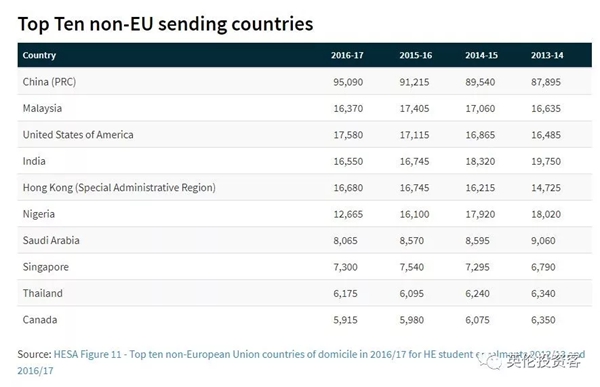
Task: Select the Singapore row label
Action: pyautogui.click(x=46, y=267)
